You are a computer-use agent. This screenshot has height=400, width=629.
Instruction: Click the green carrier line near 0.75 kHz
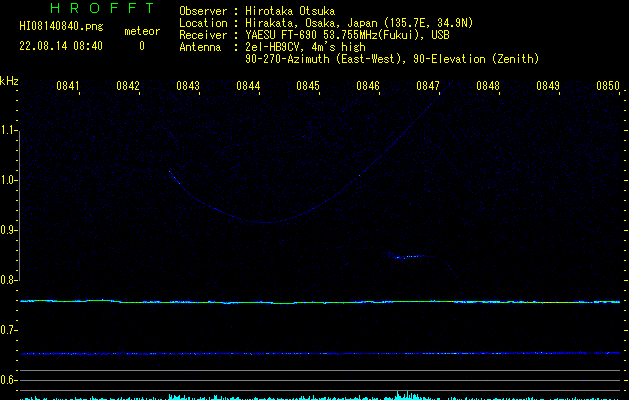point(320,302)
